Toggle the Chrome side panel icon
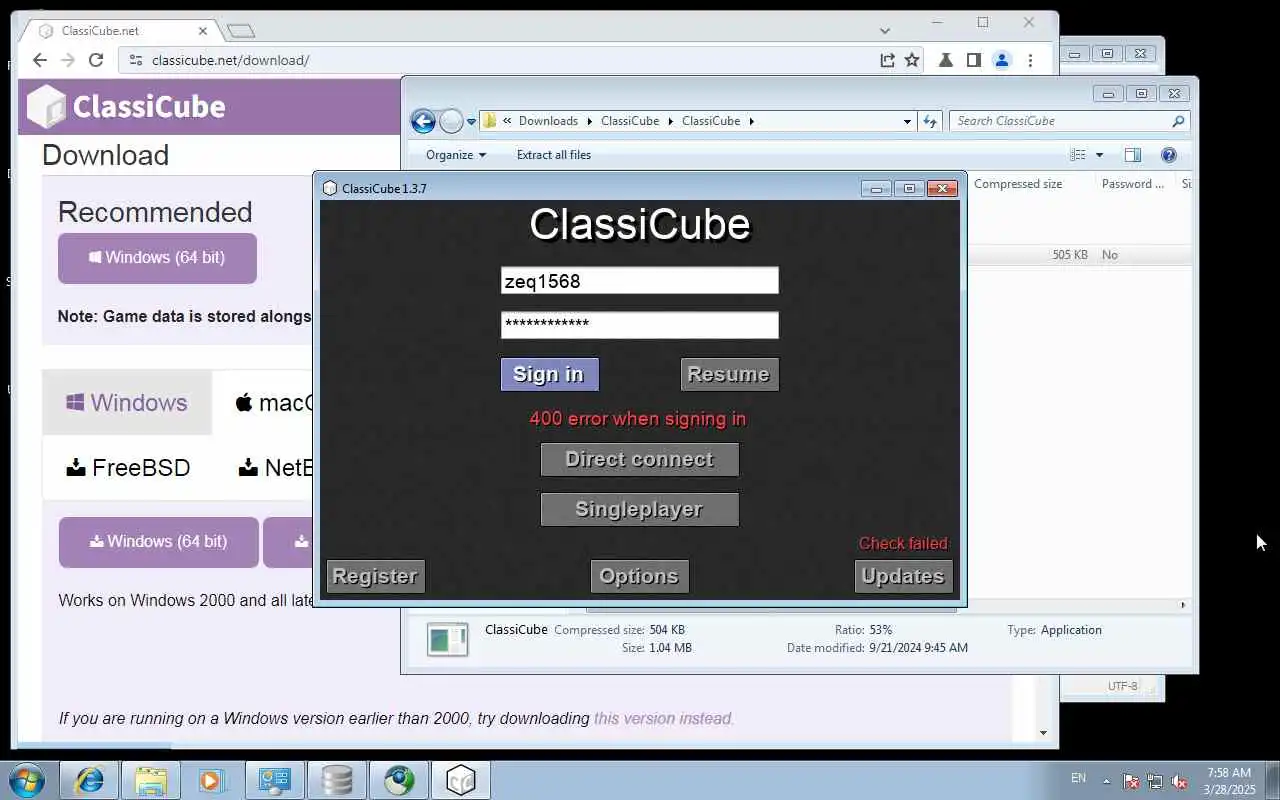1280x800 pixels. pyautogui.click(x=974, y=60)
